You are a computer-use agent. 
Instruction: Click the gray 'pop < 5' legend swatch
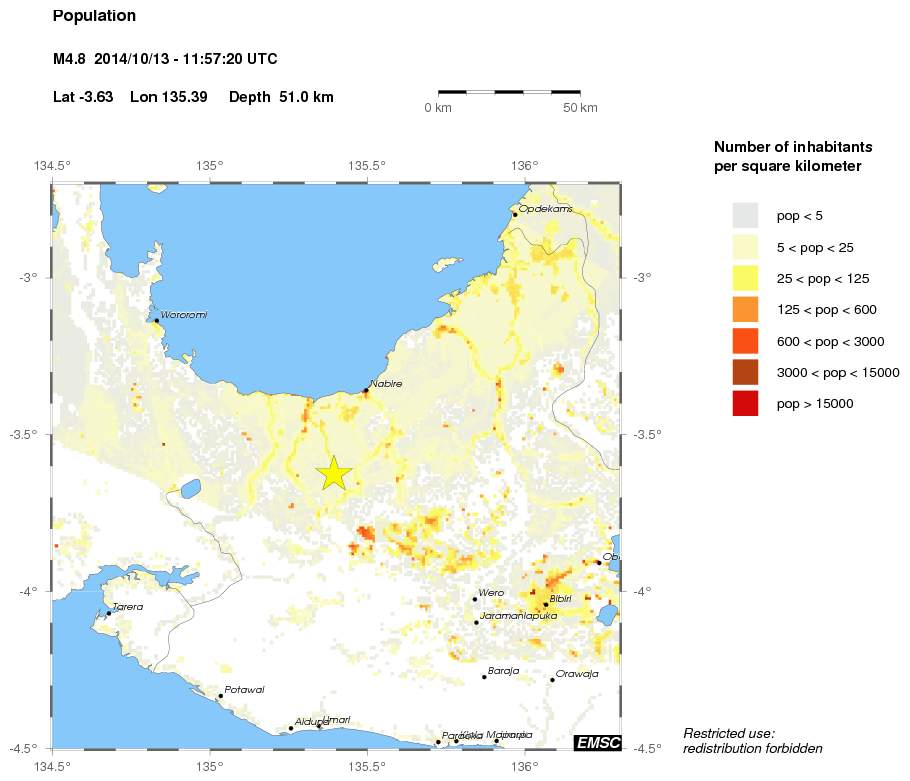click(x=745, y=215)
